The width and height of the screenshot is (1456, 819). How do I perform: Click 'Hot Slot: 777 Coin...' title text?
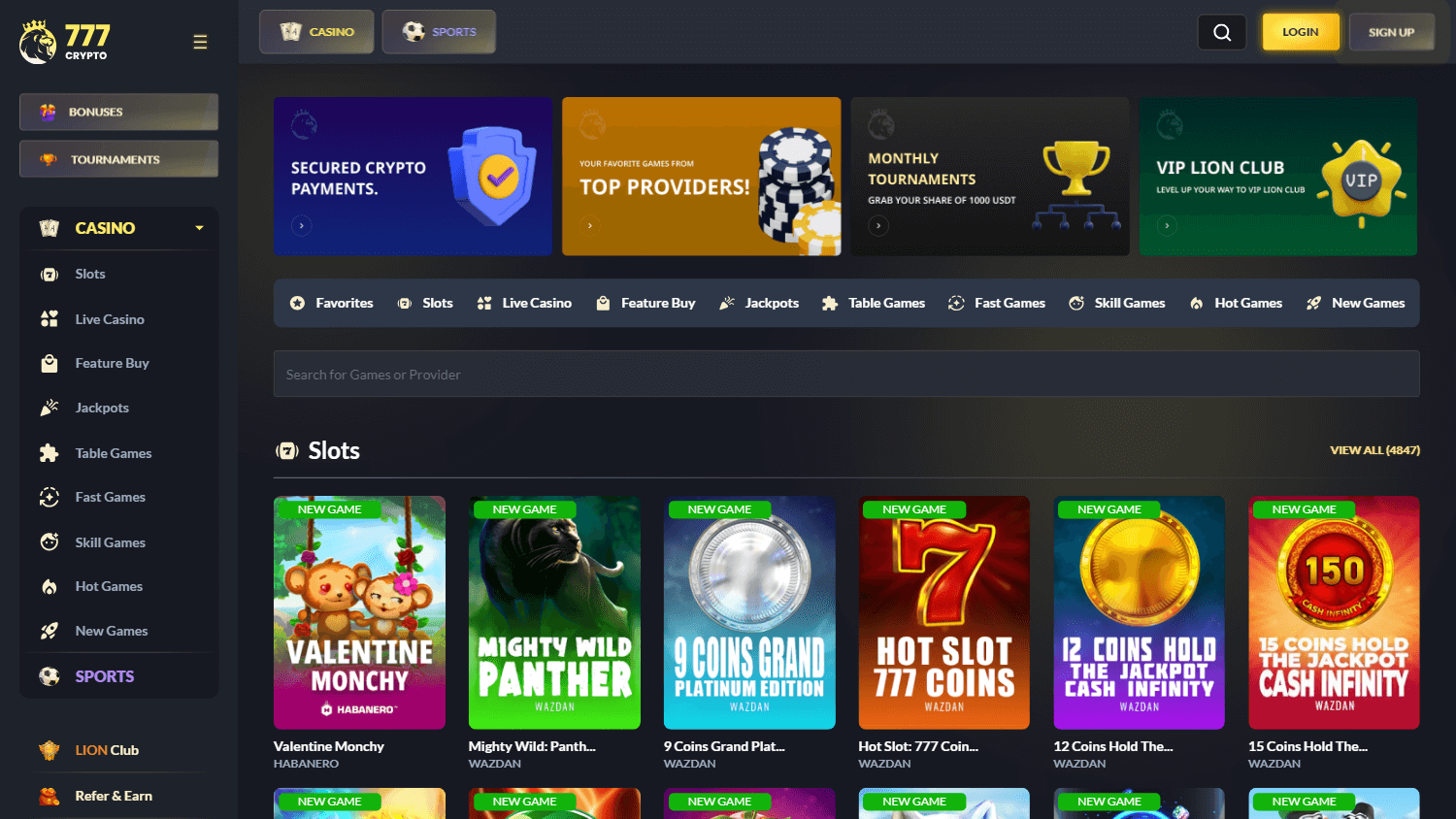(918, 746)
